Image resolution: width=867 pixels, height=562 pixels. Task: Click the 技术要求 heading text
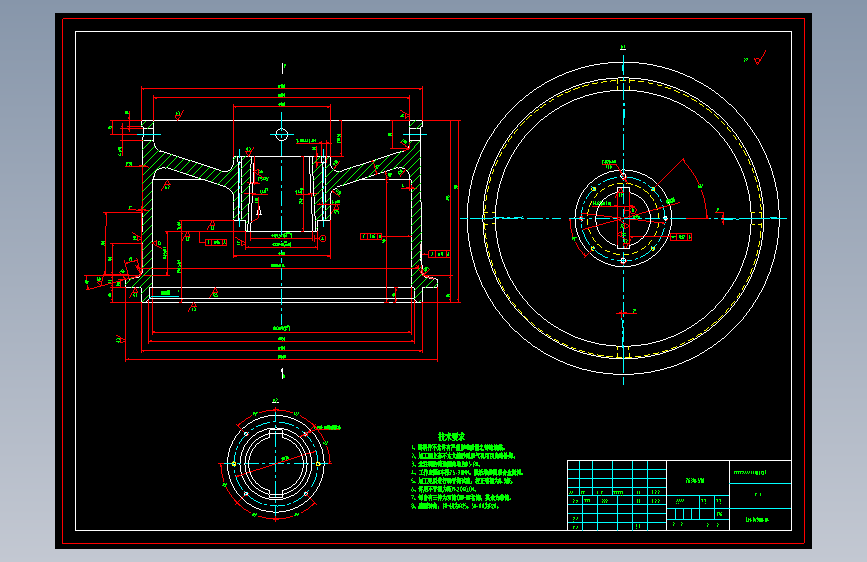(x=451, y=437)
